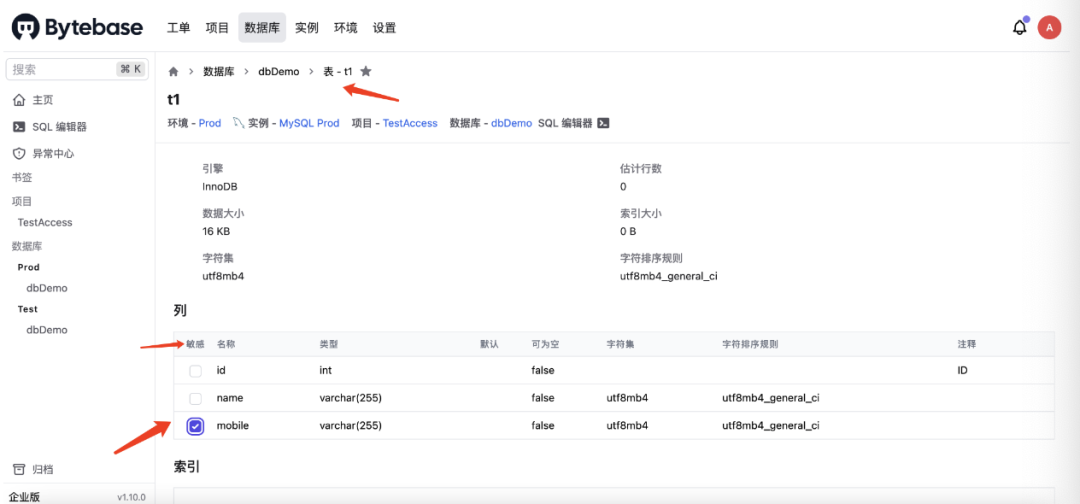Click the 'ID' comment cell

[964, 371]
